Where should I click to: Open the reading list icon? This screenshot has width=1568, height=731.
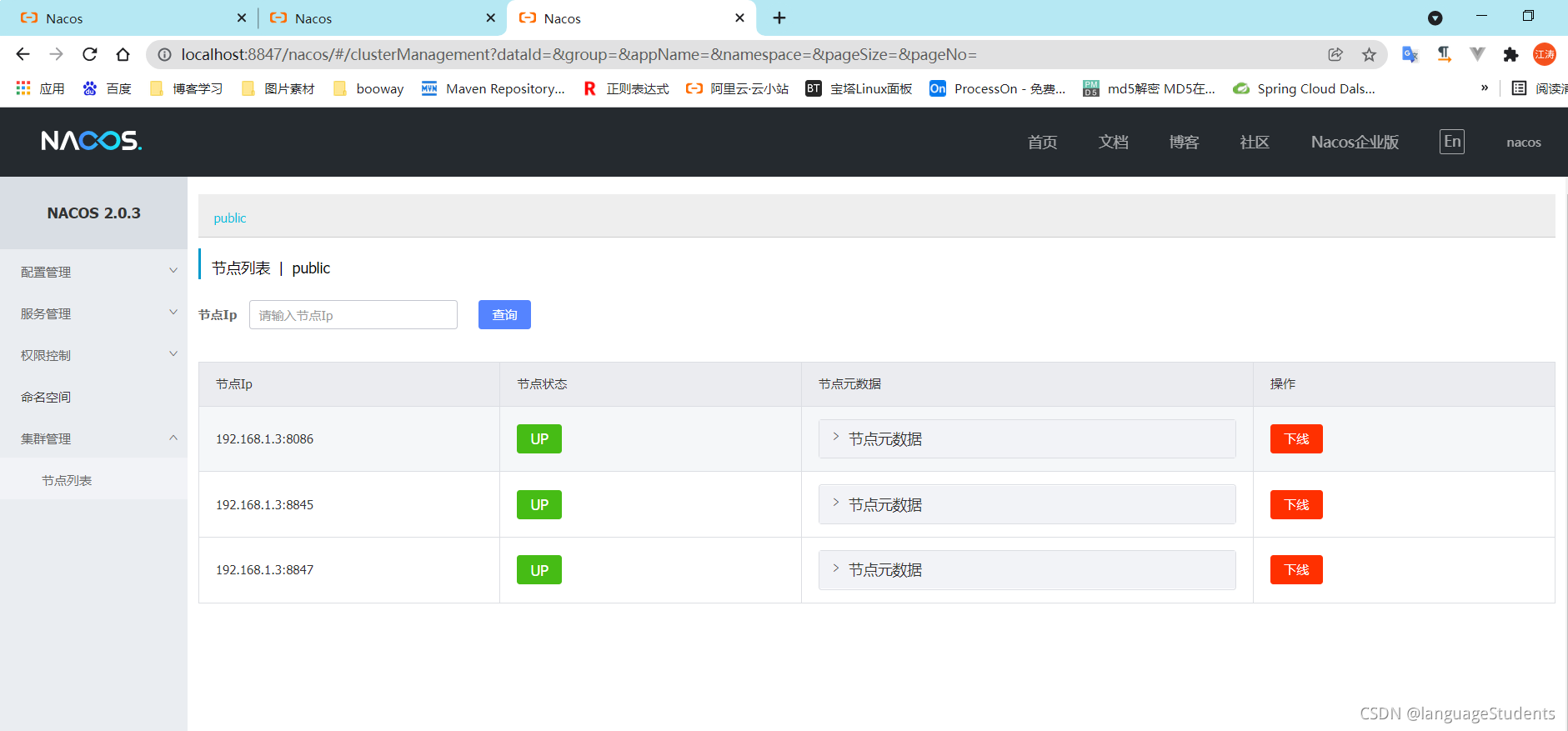click(1520, 88)
